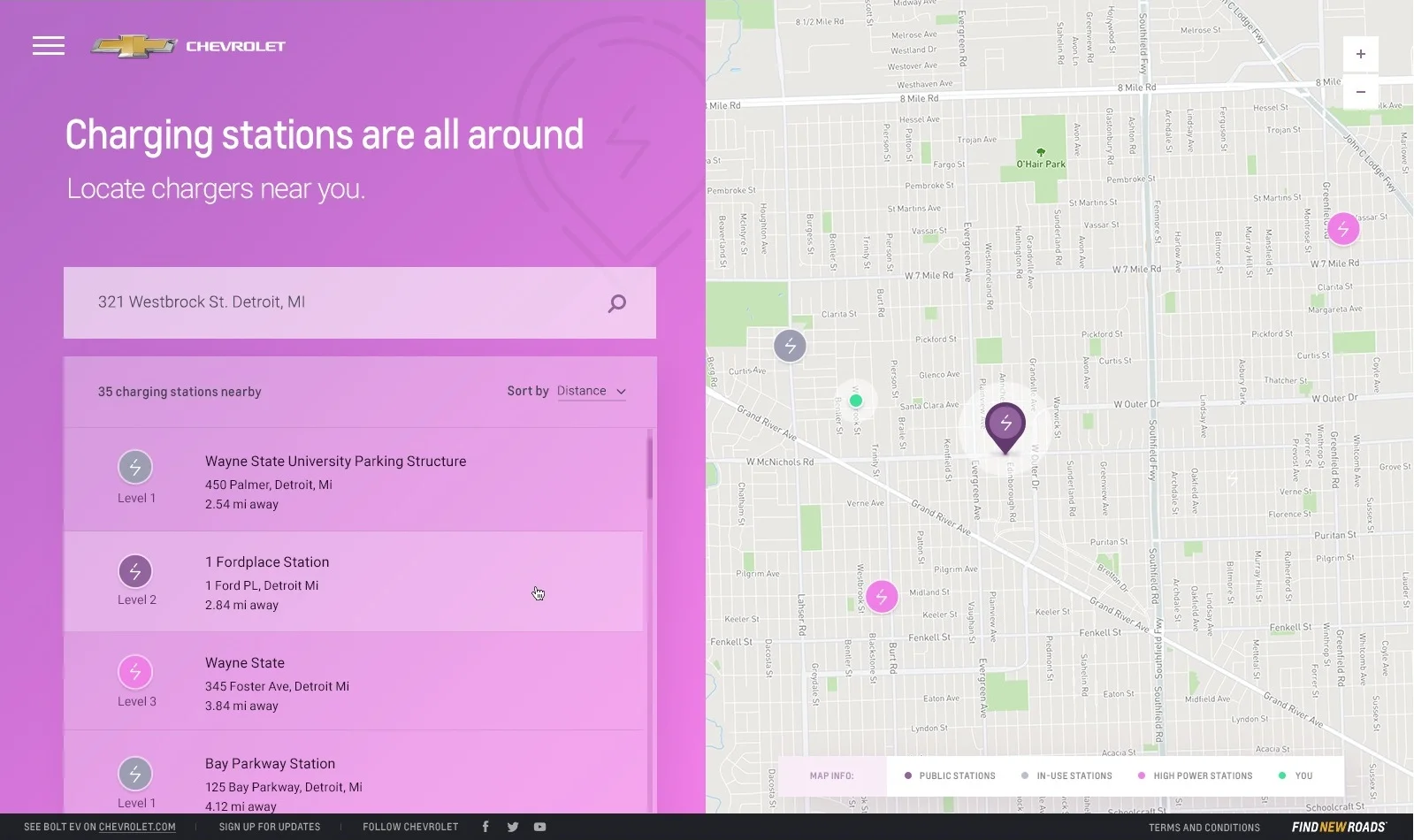Click the pink high power marker near Midland St
Viewport: 1414px width, 840px height.
tap(882, 597)
